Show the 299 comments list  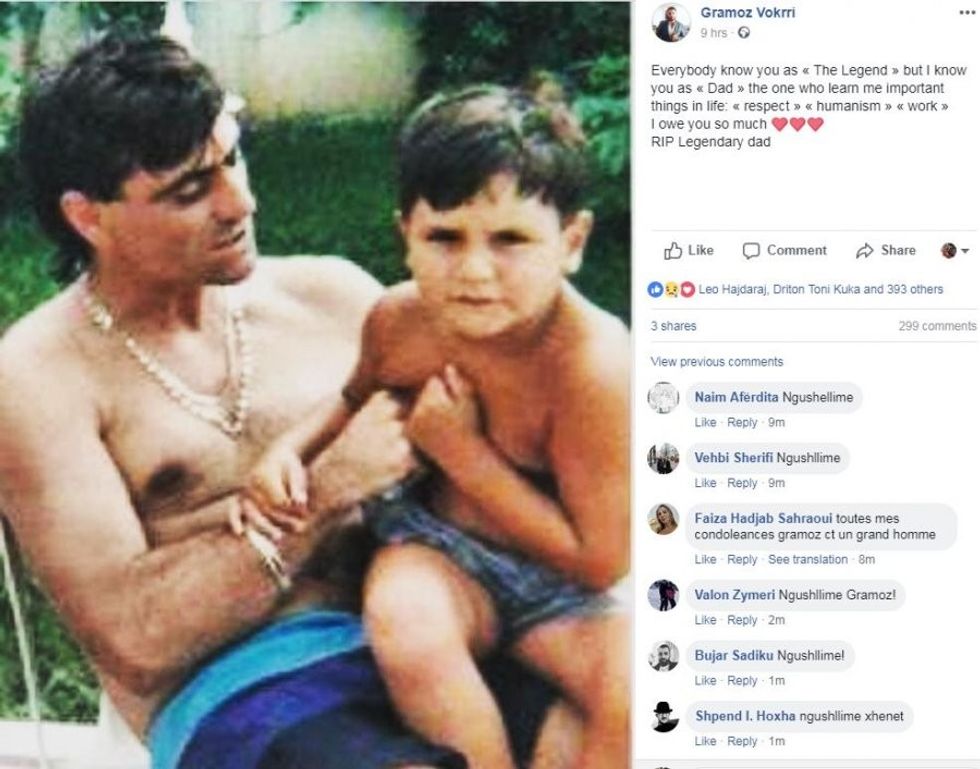pyautogui.click(x=936, y=326)
